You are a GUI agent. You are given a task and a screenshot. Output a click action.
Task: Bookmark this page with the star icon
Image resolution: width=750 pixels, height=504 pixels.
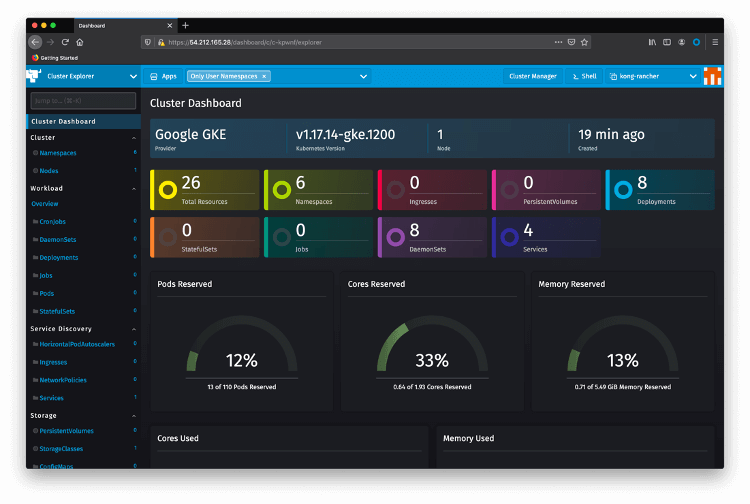585,42
